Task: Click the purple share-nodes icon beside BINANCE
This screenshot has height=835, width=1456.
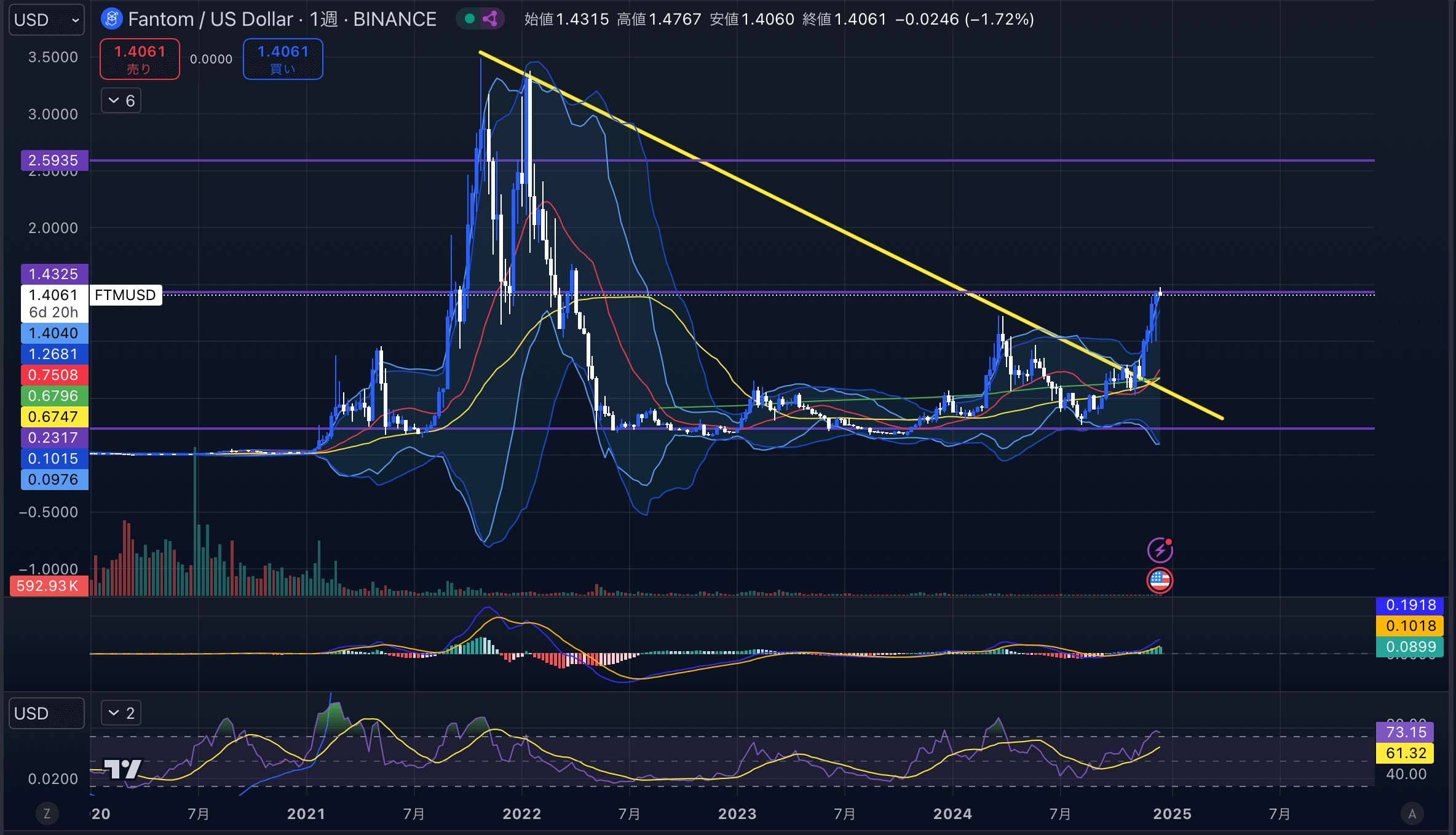Action: click(x=491, y=19)
